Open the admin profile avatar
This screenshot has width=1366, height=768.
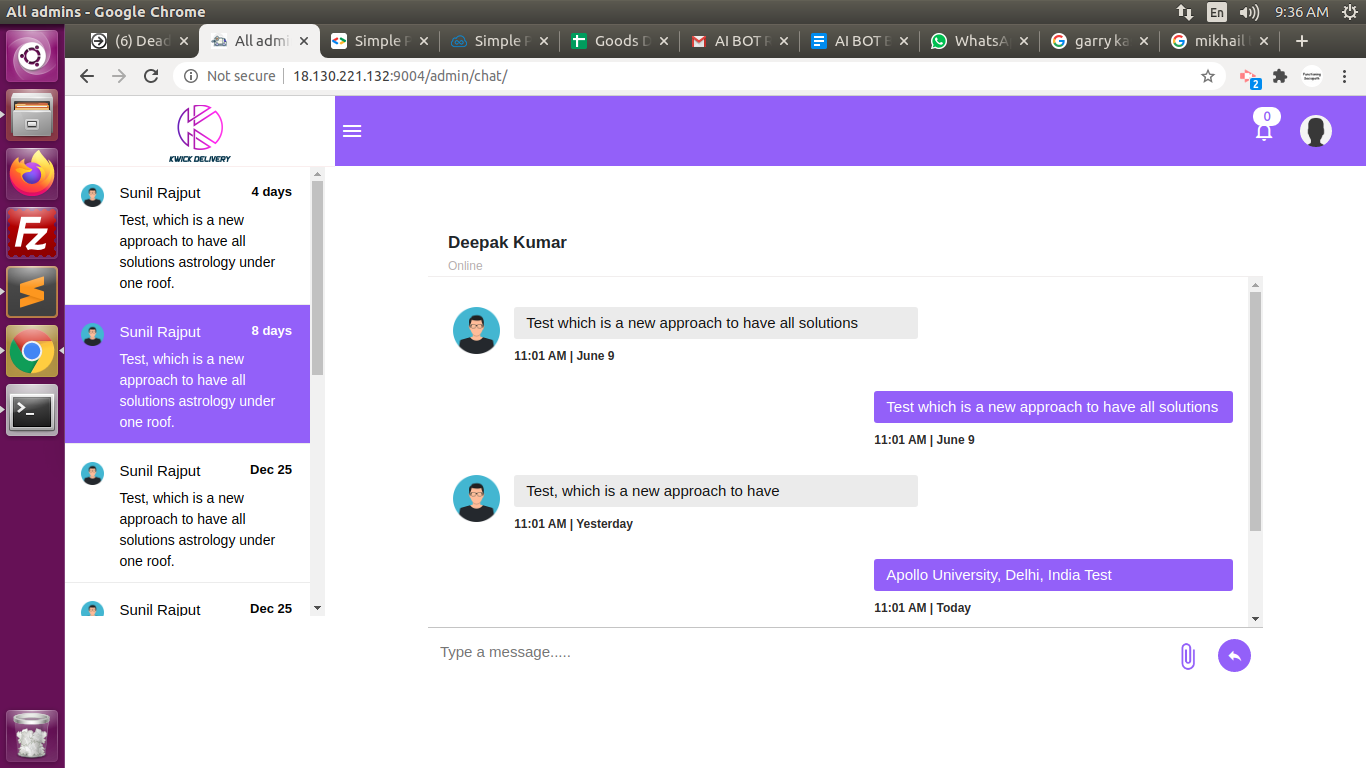pyautogui.click(x=1315, y=131)
